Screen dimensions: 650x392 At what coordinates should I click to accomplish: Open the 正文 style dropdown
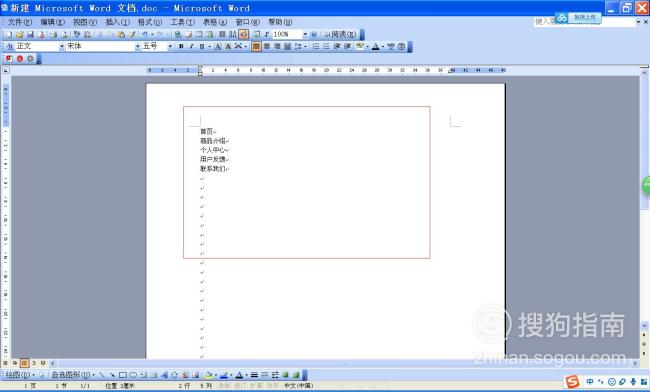pos(62,46)
